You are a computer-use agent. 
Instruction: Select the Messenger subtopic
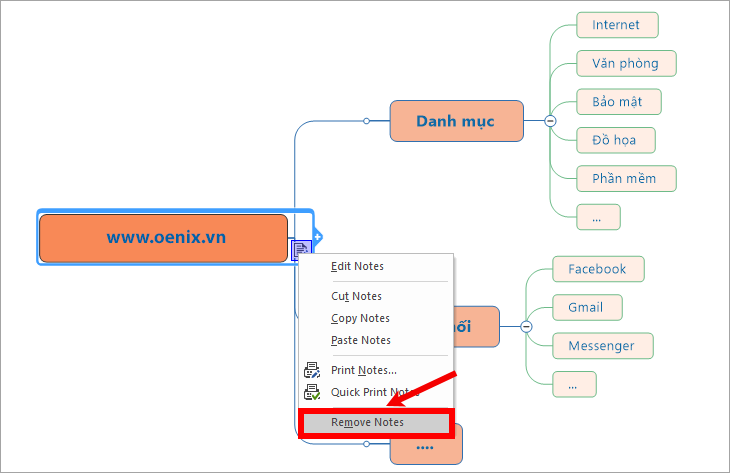603,345
